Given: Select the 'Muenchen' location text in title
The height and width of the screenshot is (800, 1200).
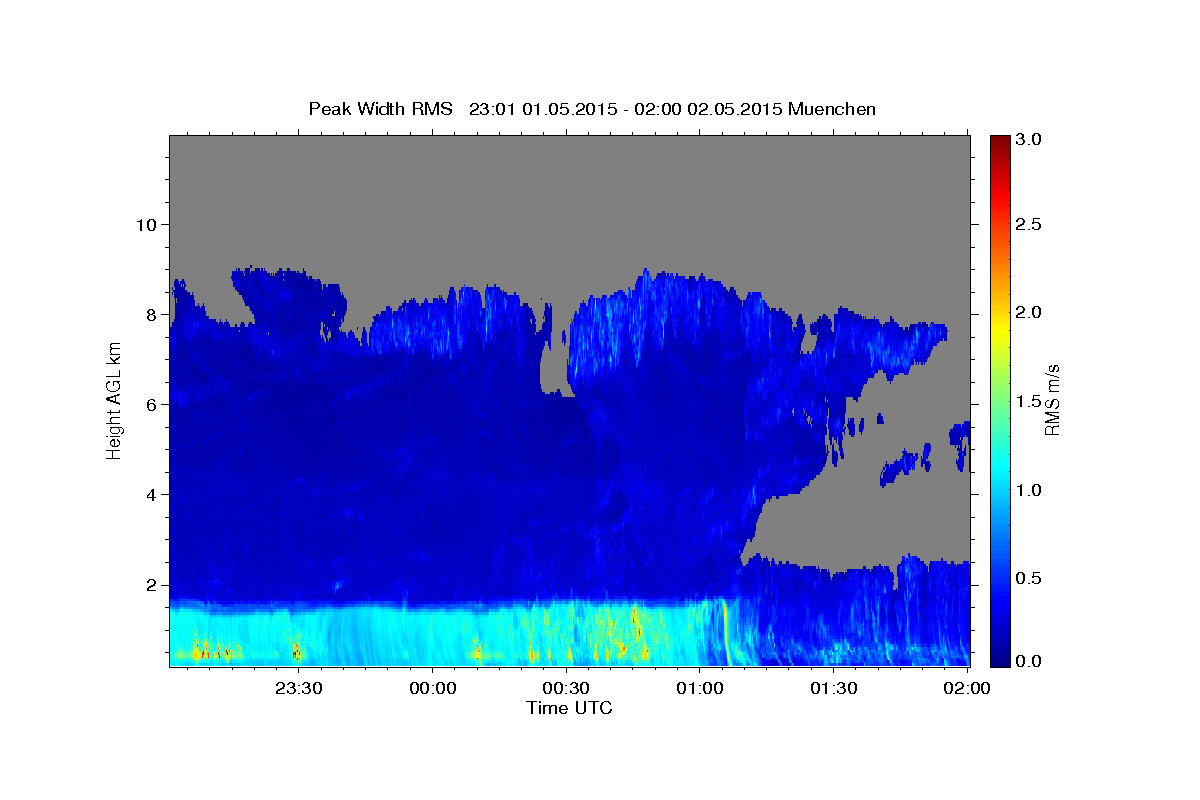Looking at the screenshot, I should [x=832, y=109].
